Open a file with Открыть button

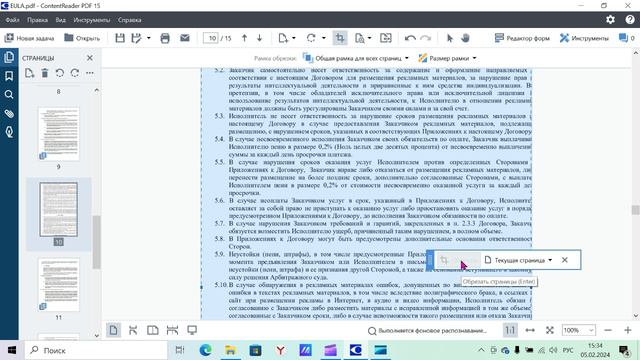[82, 38]
